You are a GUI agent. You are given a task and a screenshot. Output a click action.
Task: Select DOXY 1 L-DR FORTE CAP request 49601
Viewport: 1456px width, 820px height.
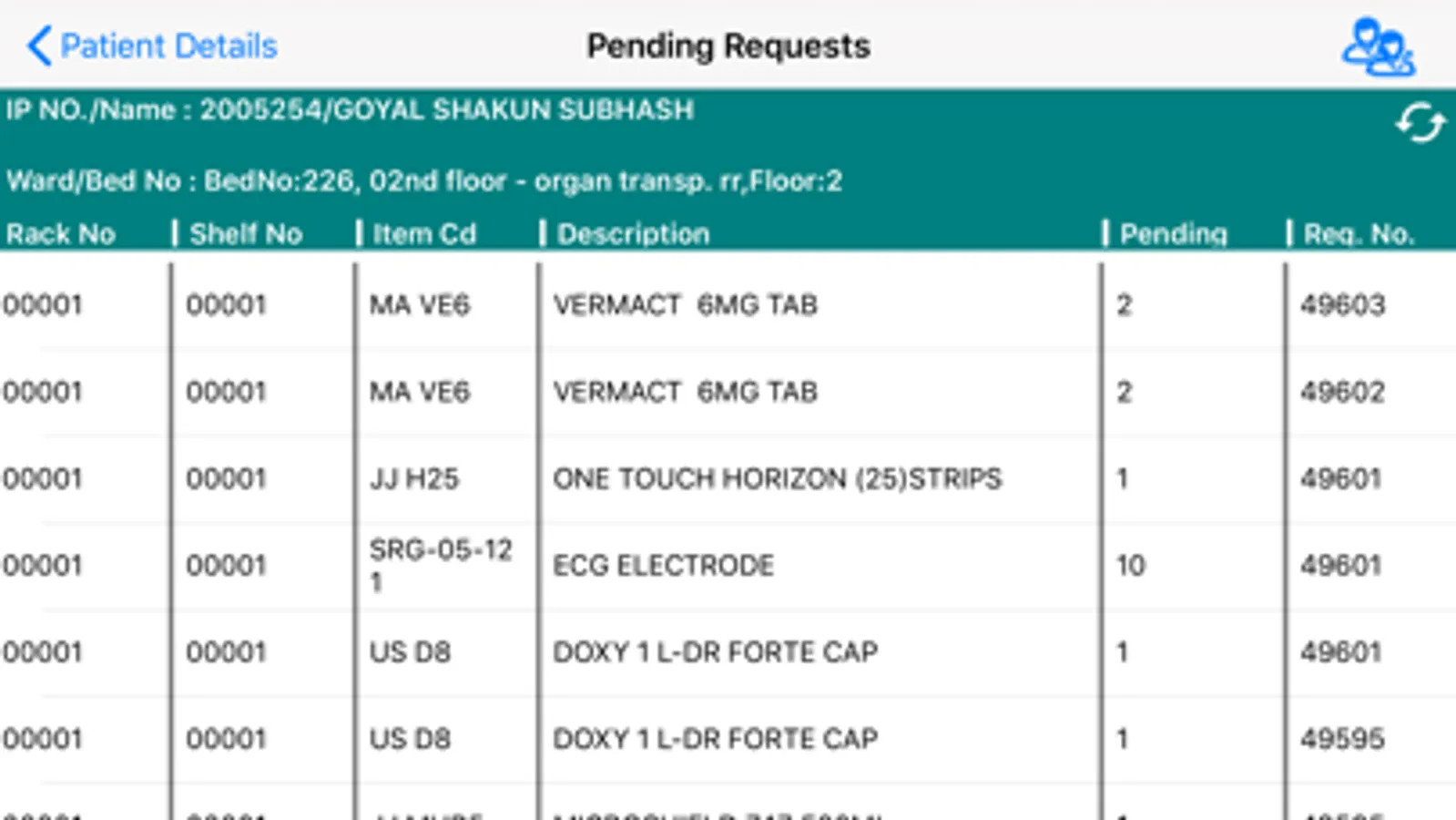715,652
